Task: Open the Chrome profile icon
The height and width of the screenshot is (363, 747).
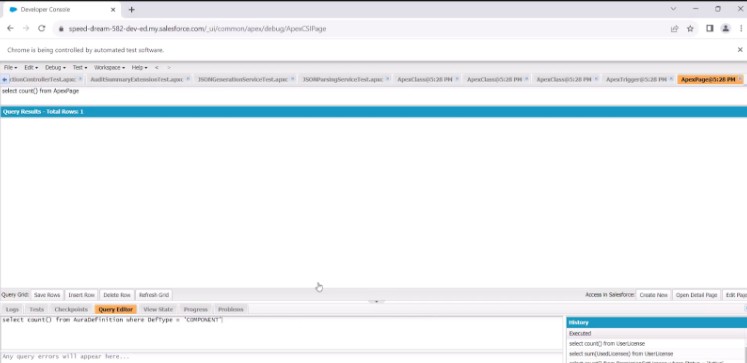Action: point(726,29)
